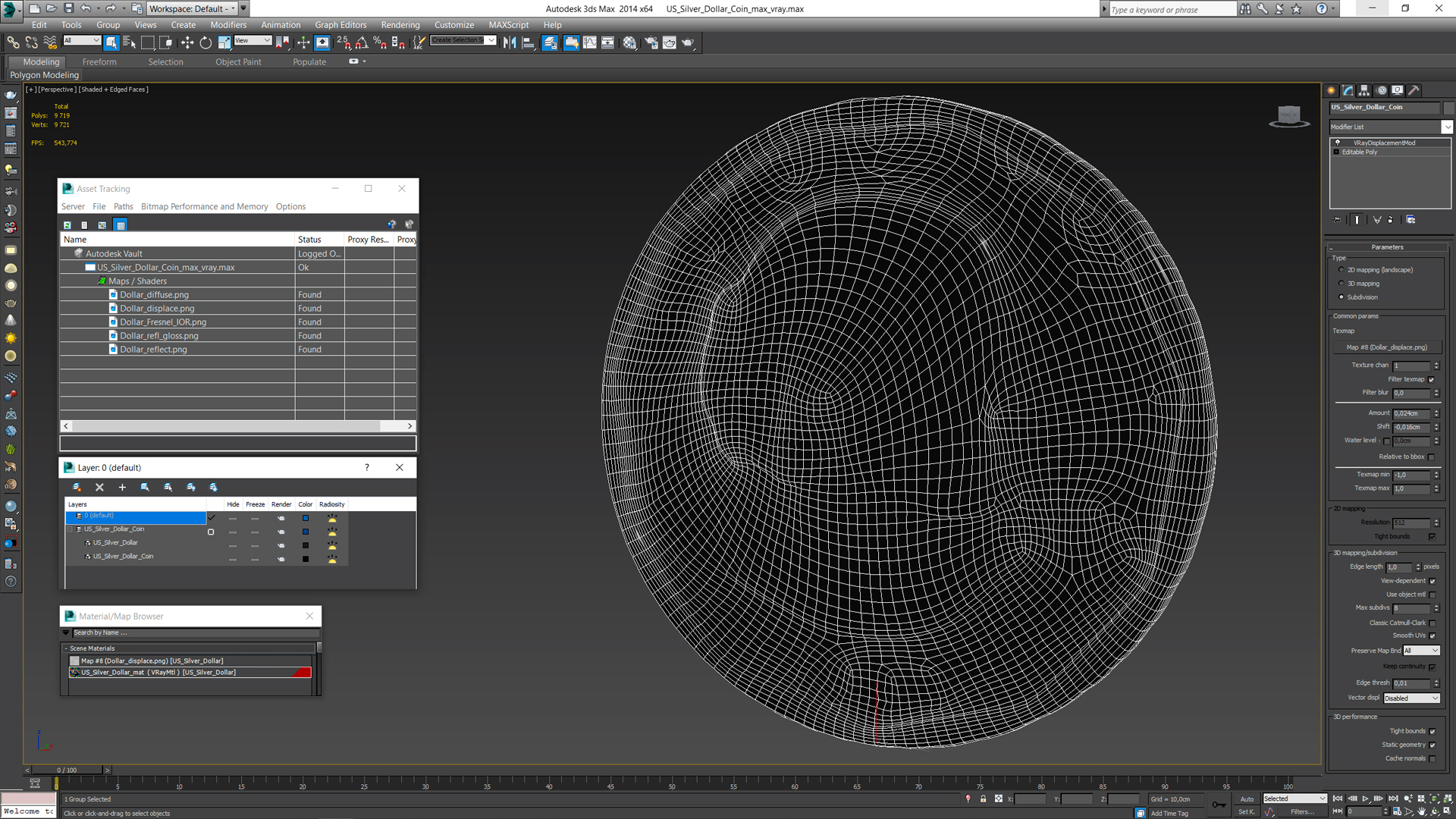The image size is (1456, 819).
Task: Switch to the Freeform ribbon tab
Action: [x=99, y=62]
